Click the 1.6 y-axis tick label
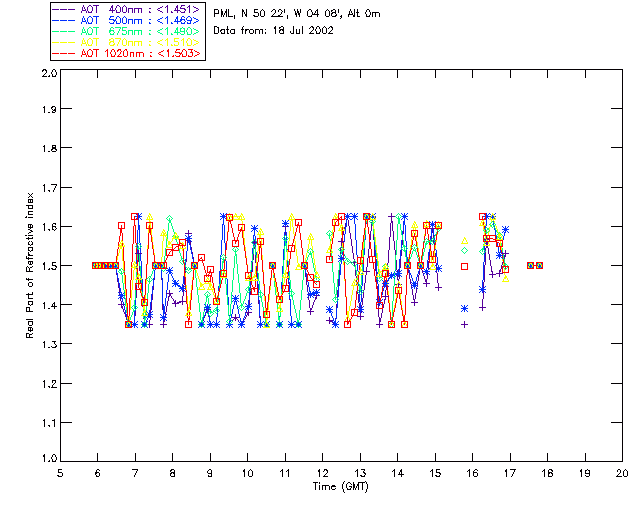Screen dimensions: 640x512 (49, 227)
